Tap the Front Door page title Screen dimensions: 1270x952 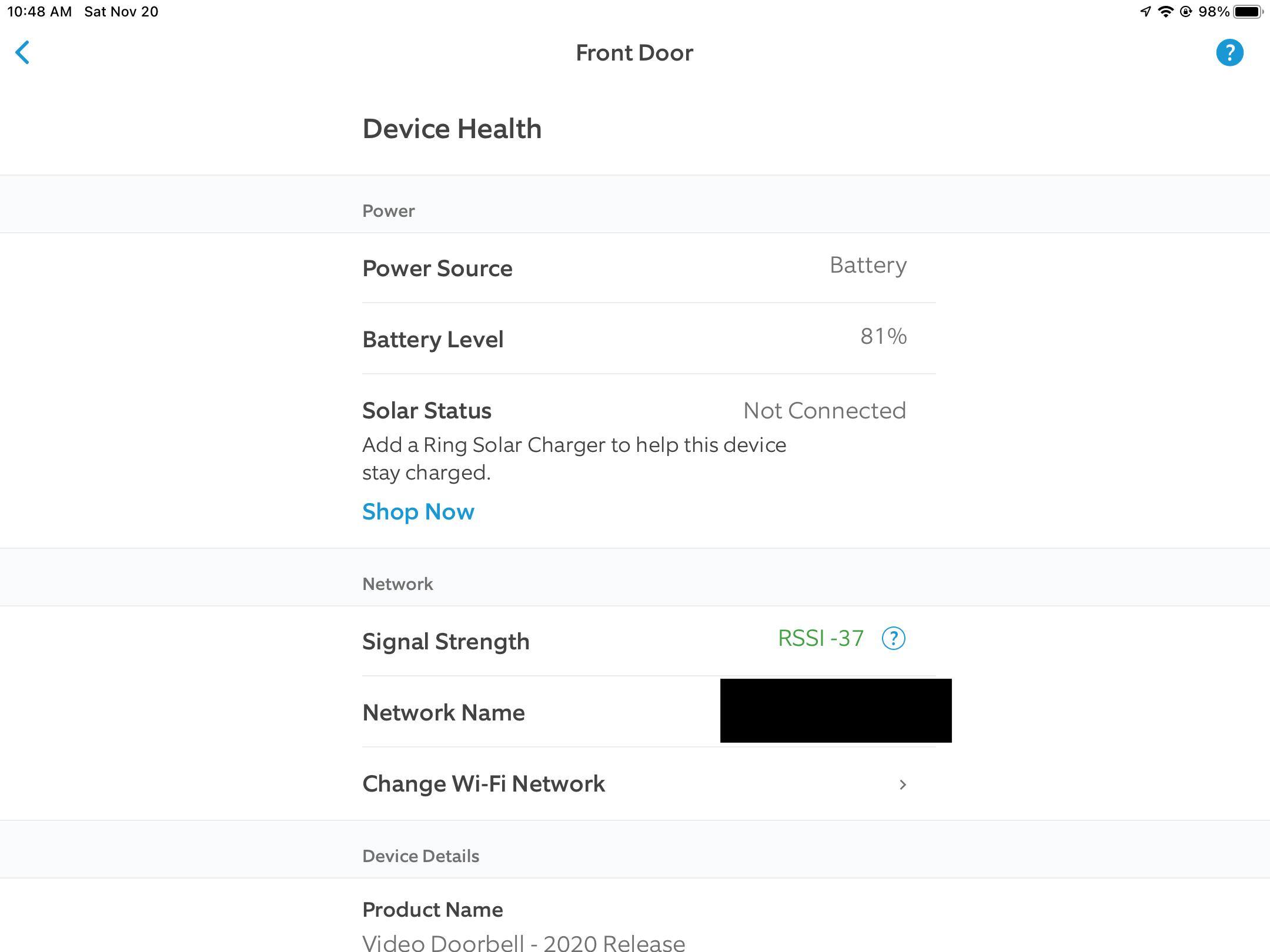point(634,53)
